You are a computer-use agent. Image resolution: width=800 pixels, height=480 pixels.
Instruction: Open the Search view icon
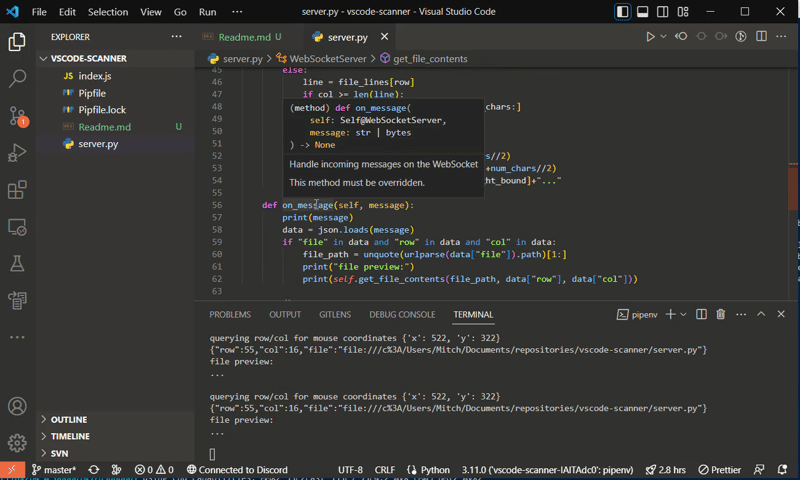[x=17, y=79]
